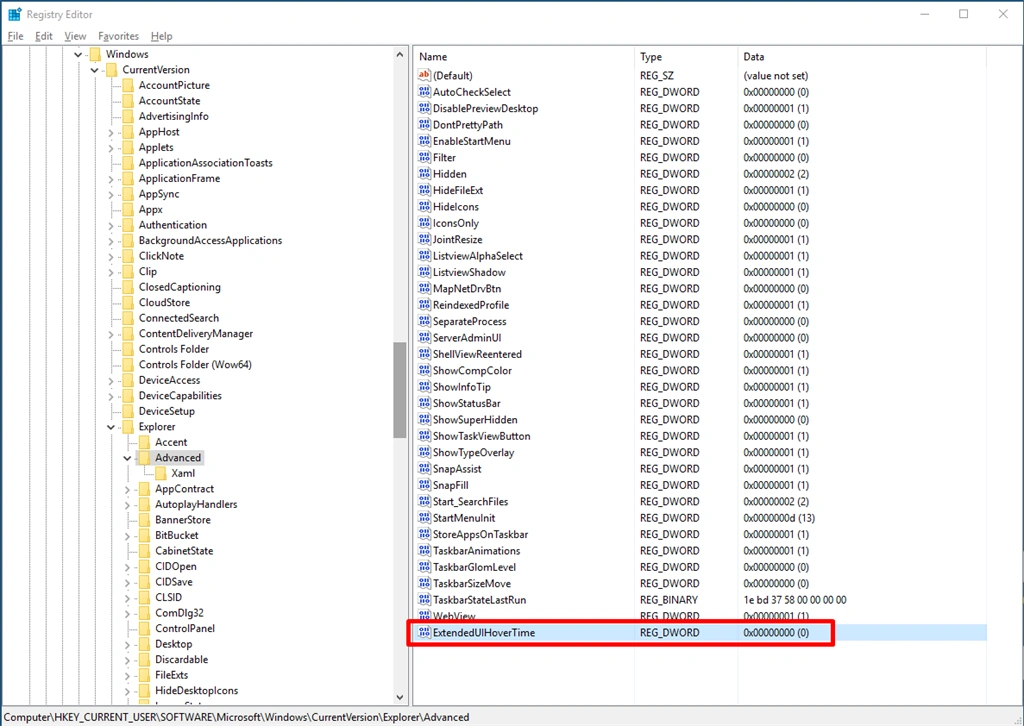Expand the Authentication key

pyautogui.click(x=111, y=225)
